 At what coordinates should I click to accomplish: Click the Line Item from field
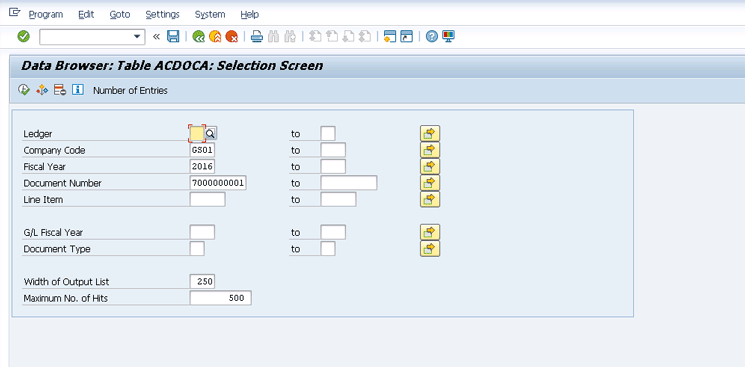point(207,199)
